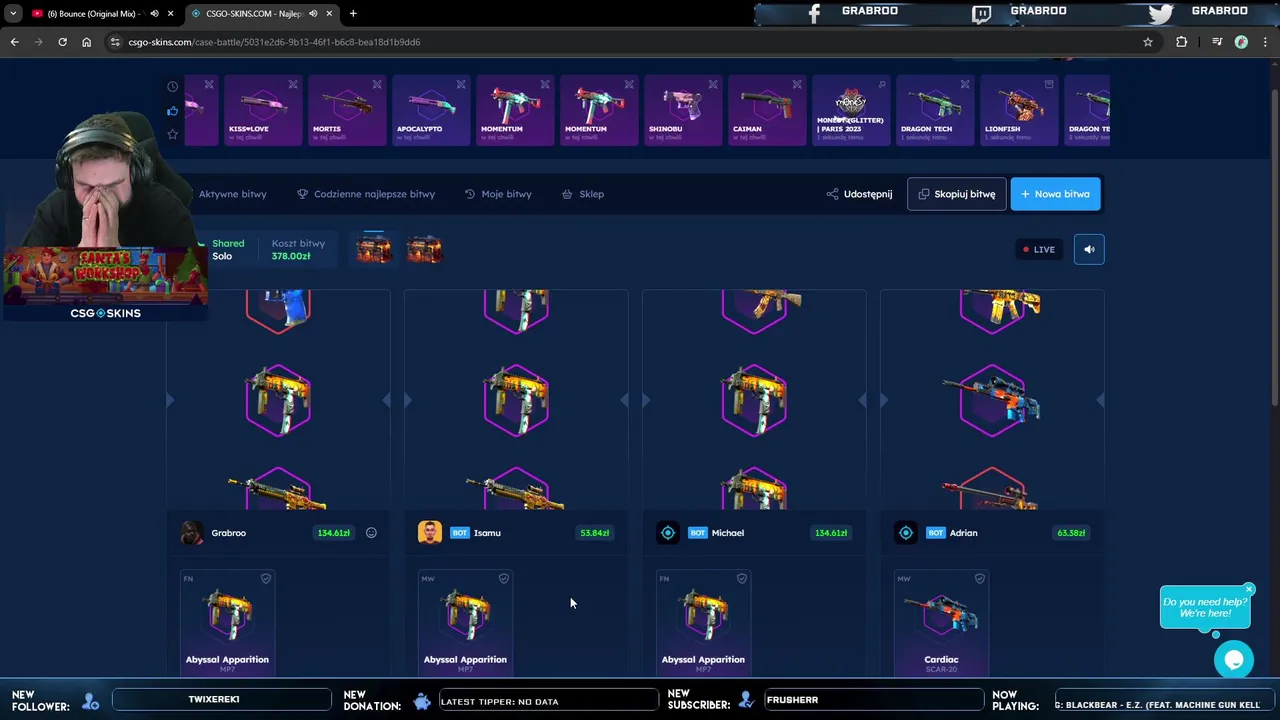
Task: Switch to the Aktywne bitwy tab
Action: coord(232,194)
